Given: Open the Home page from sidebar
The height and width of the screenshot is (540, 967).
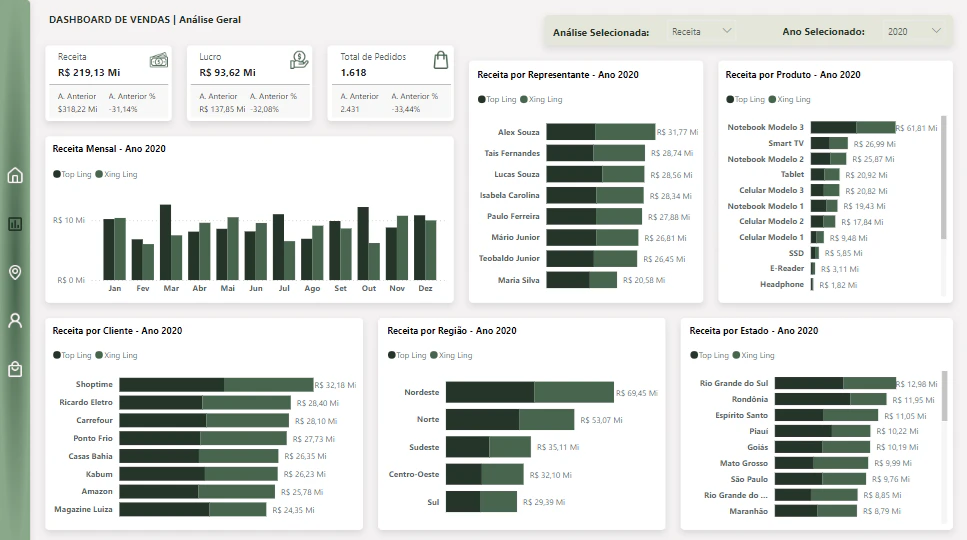Looking at the screenshot, I should click(x=15, y=176).
